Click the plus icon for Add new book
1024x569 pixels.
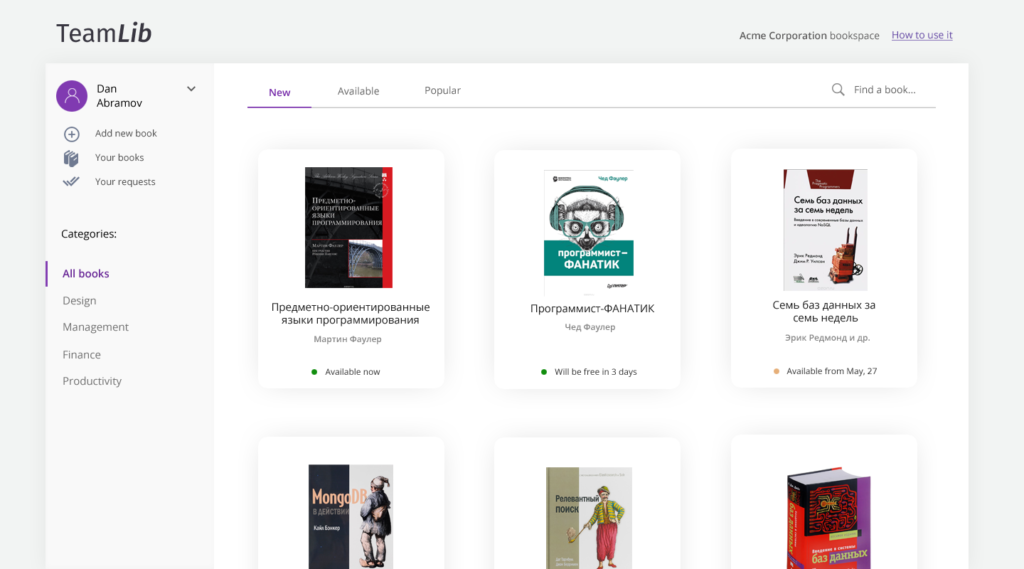(72, 134)
